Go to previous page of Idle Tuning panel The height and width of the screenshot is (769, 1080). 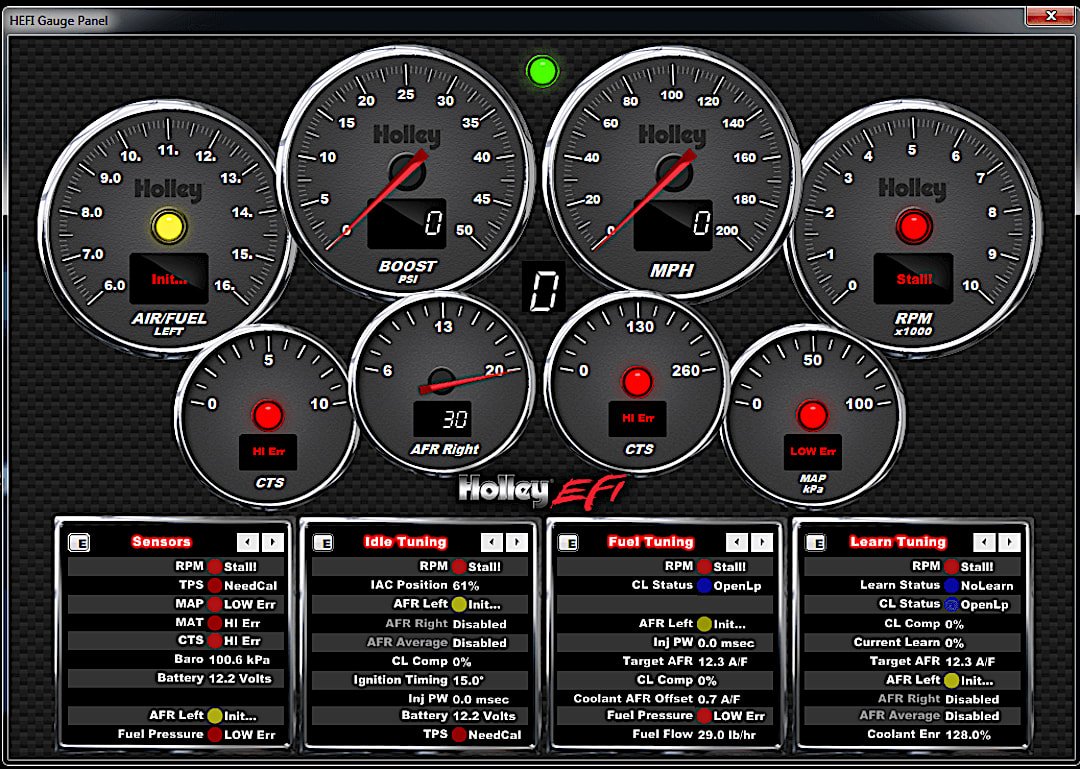492,543
